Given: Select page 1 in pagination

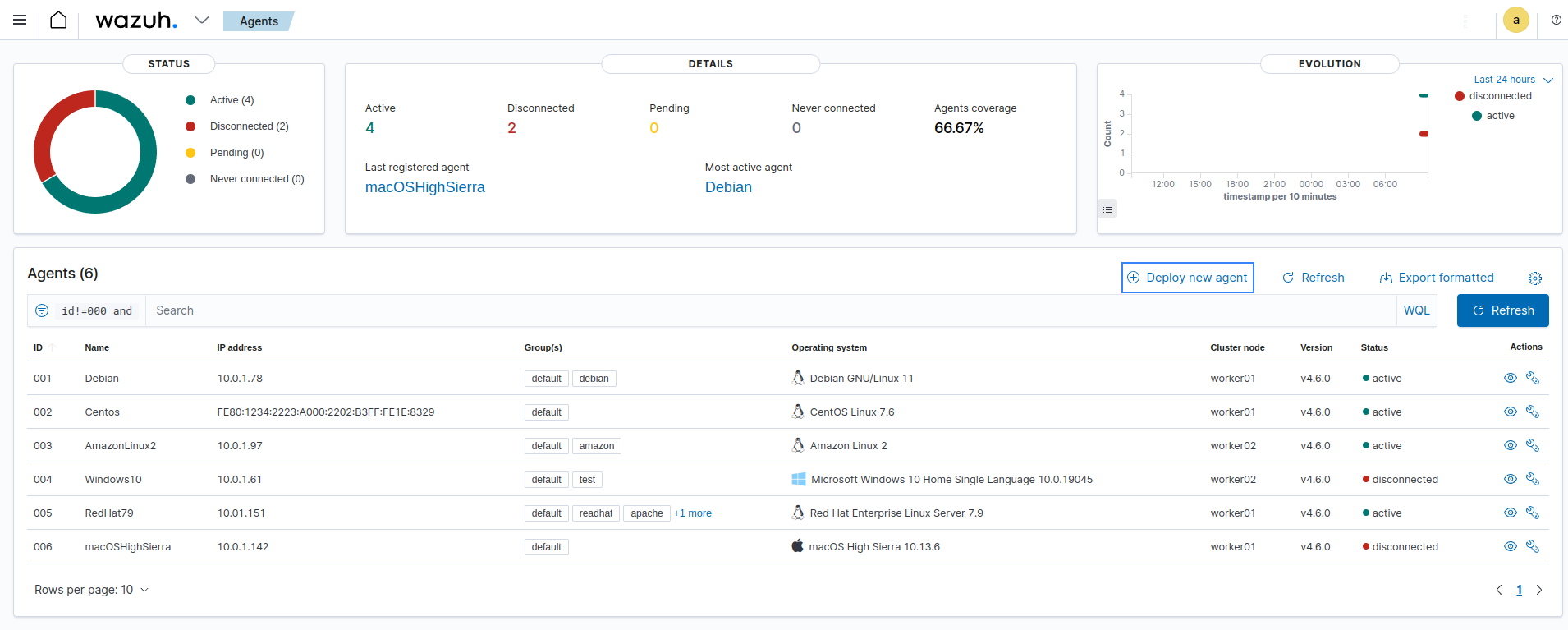Looking at the screenshot, I should pyautogui.click(x=1519, y=590).
